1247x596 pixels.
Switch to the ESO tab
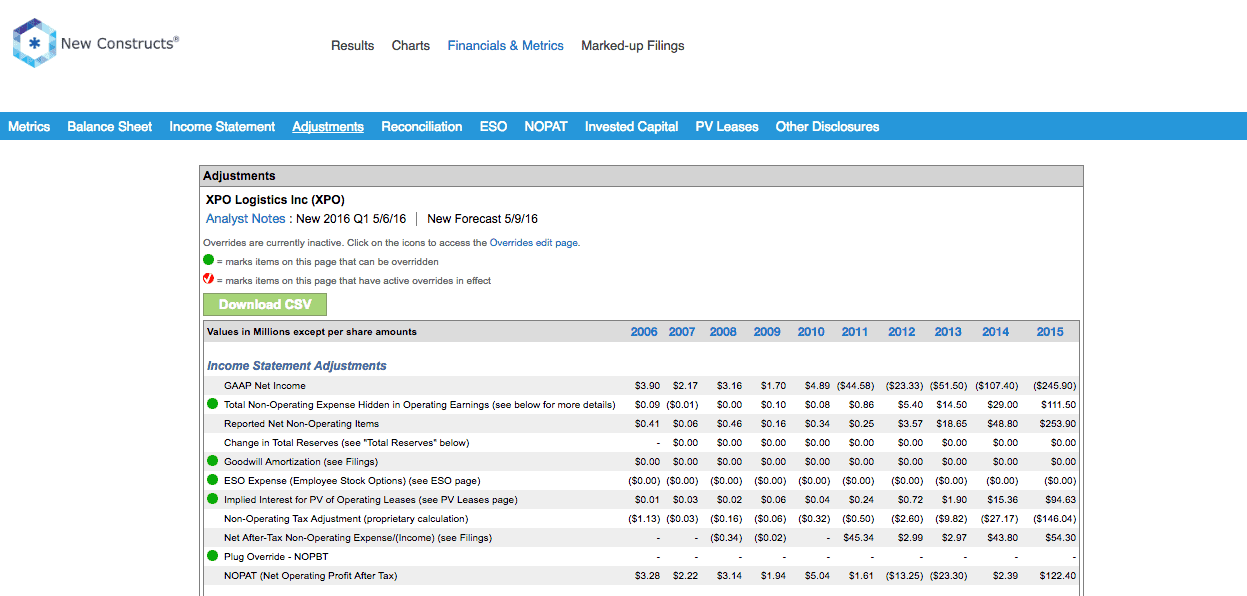point(494,127)
